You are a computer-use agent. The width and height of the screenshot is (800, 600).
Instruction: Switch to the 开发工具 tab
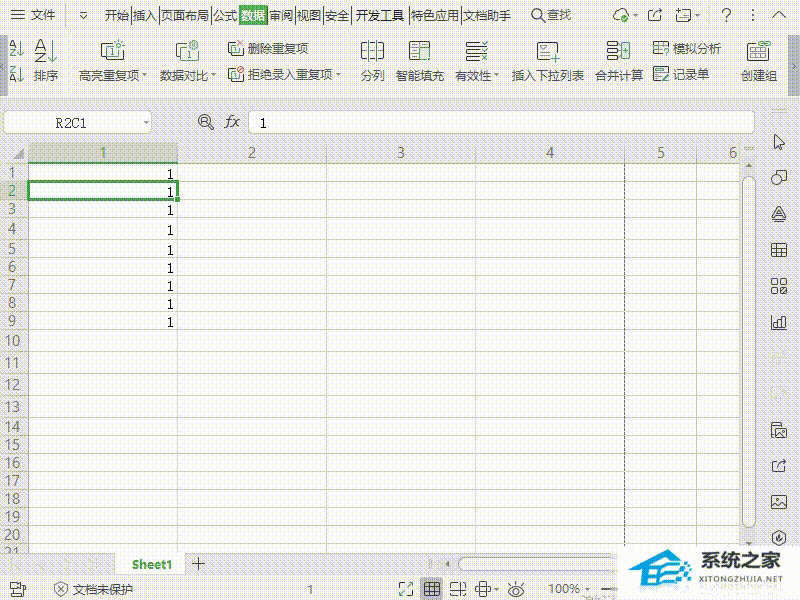(x=380, y=15)
